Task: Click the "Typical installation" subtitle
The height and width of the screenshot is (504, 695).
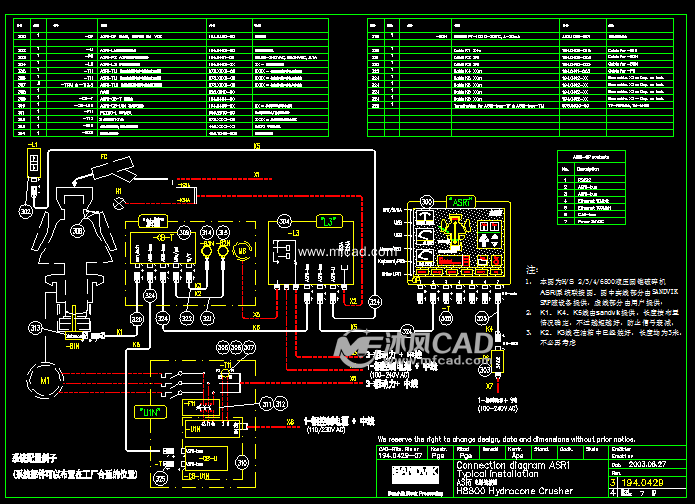Action: [x=497, y=474]
